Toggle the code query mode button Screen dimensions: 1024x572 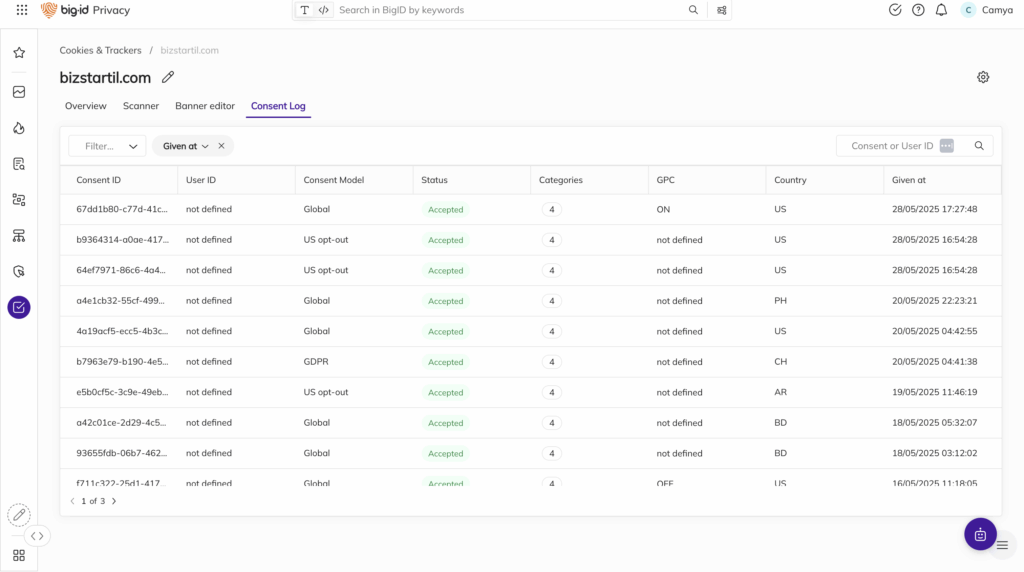coord(324,10)
